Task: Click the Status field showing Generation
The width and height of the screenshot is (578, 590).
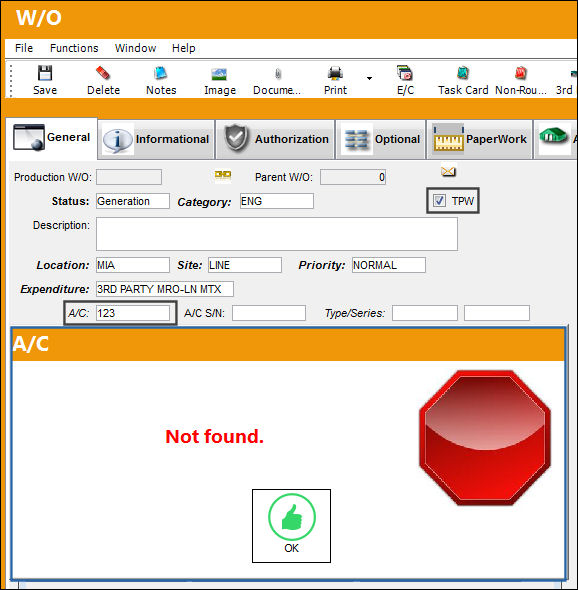Action: (x=133, y=201)
